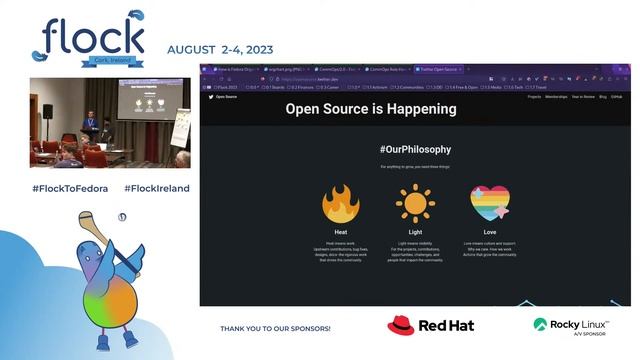The height and width of the screenshot is (360, 640).
Task: Reload the page with the refresh icon
Action: [221, 79]
